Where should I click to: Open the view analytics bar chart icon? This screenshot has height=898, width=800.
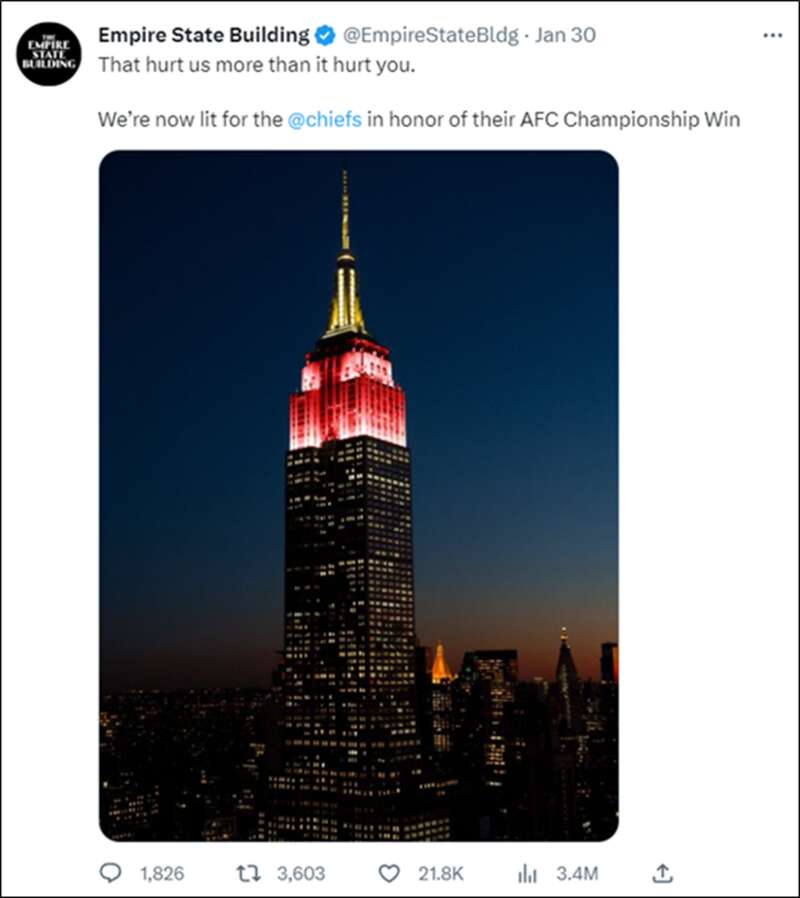529,873
